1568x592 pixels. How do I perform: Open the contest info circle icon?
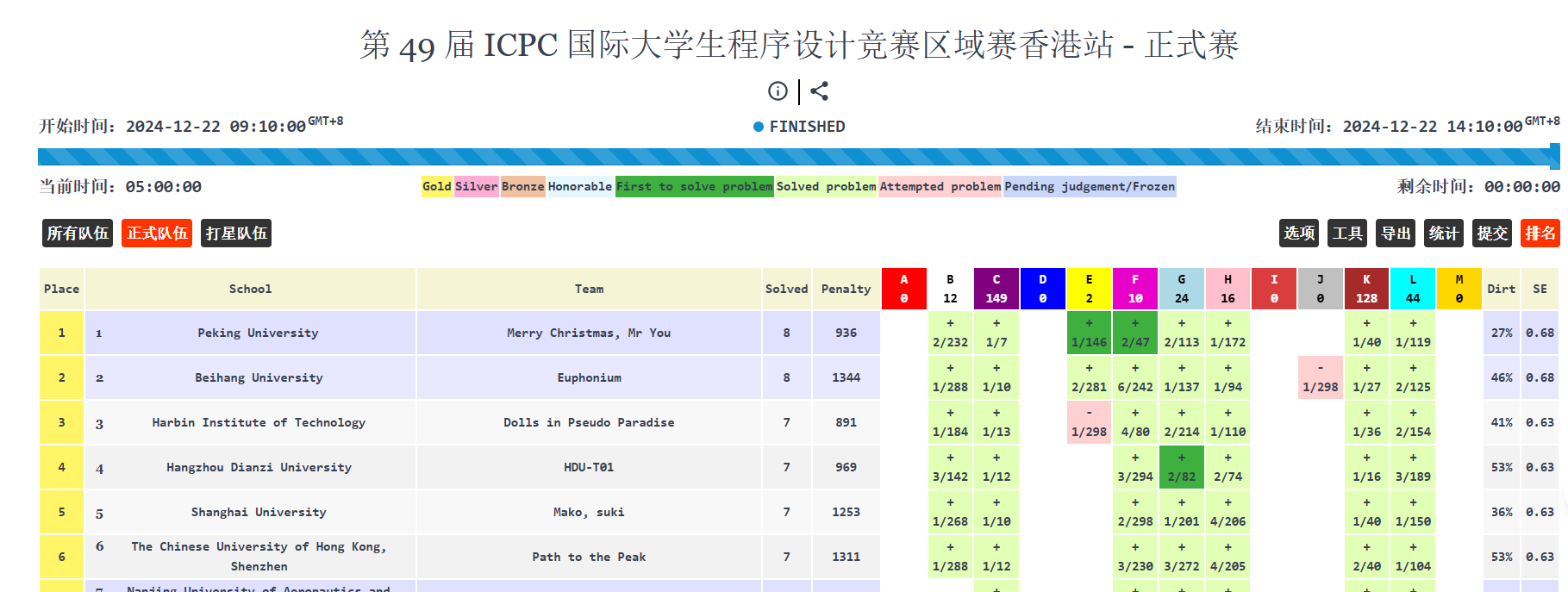(778, 91)
